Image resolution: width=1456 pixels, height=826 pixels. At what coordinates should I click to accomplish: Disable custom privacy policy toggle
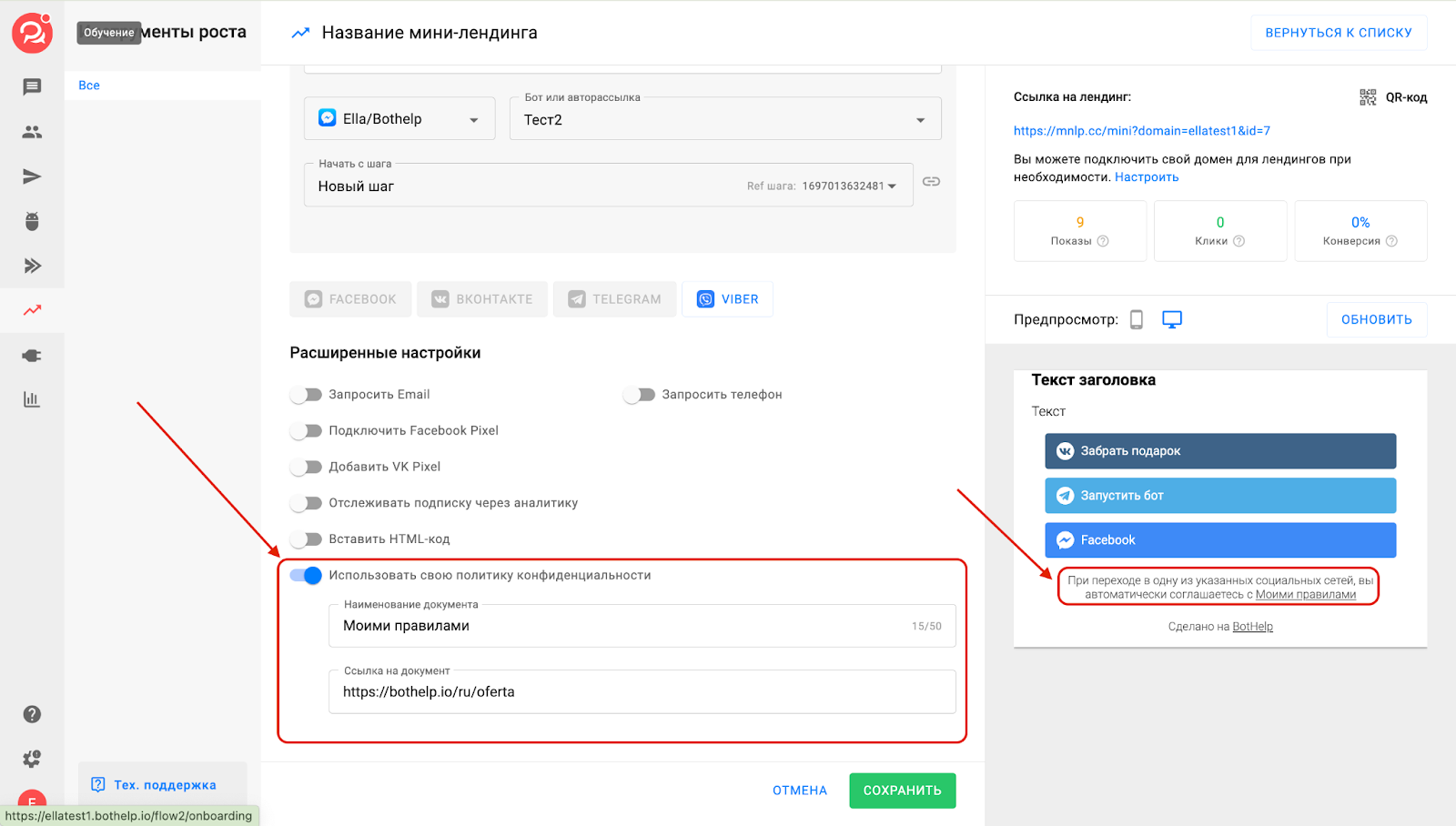tap(307, 576)
